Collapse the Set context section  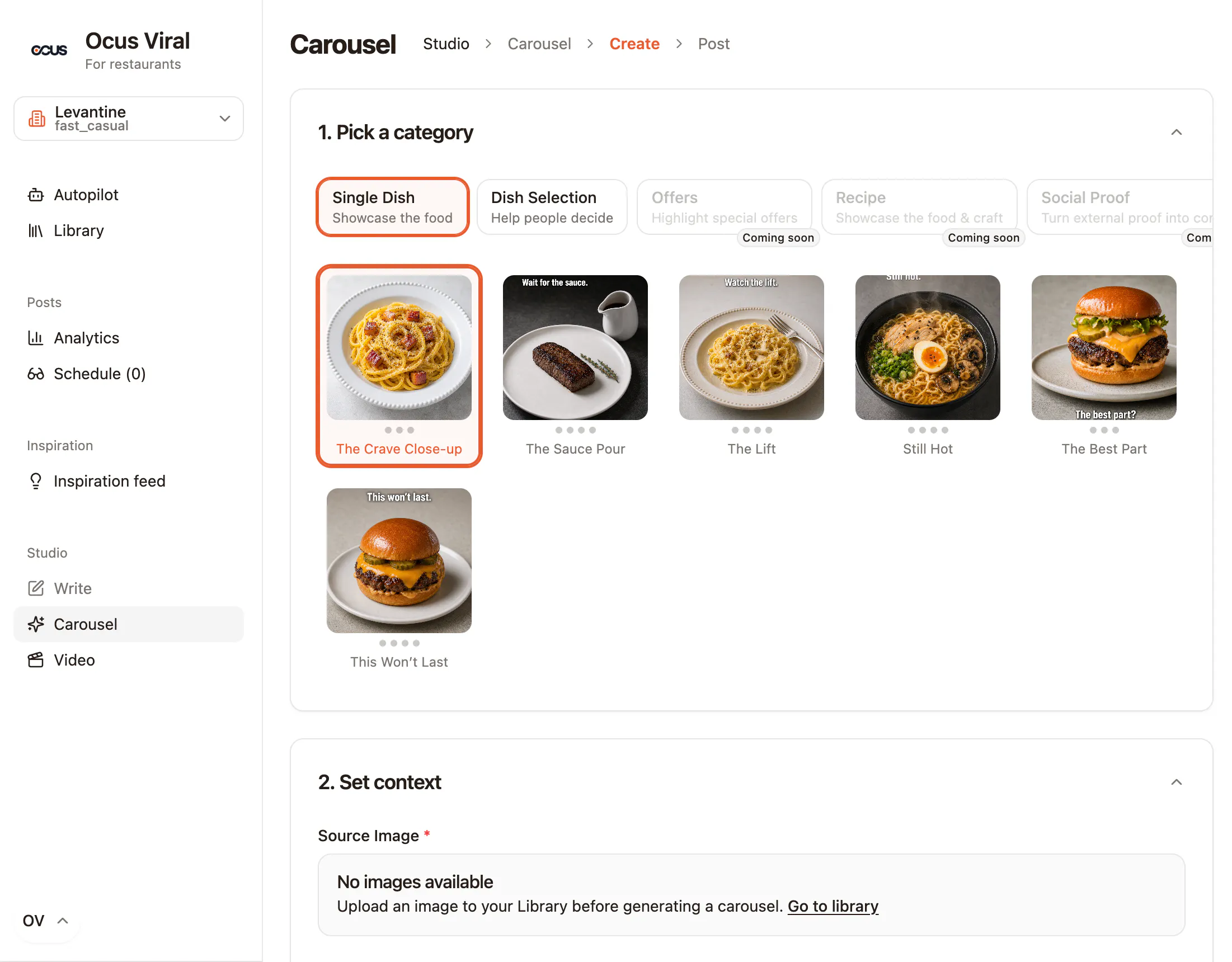(x=1176, y=782)
